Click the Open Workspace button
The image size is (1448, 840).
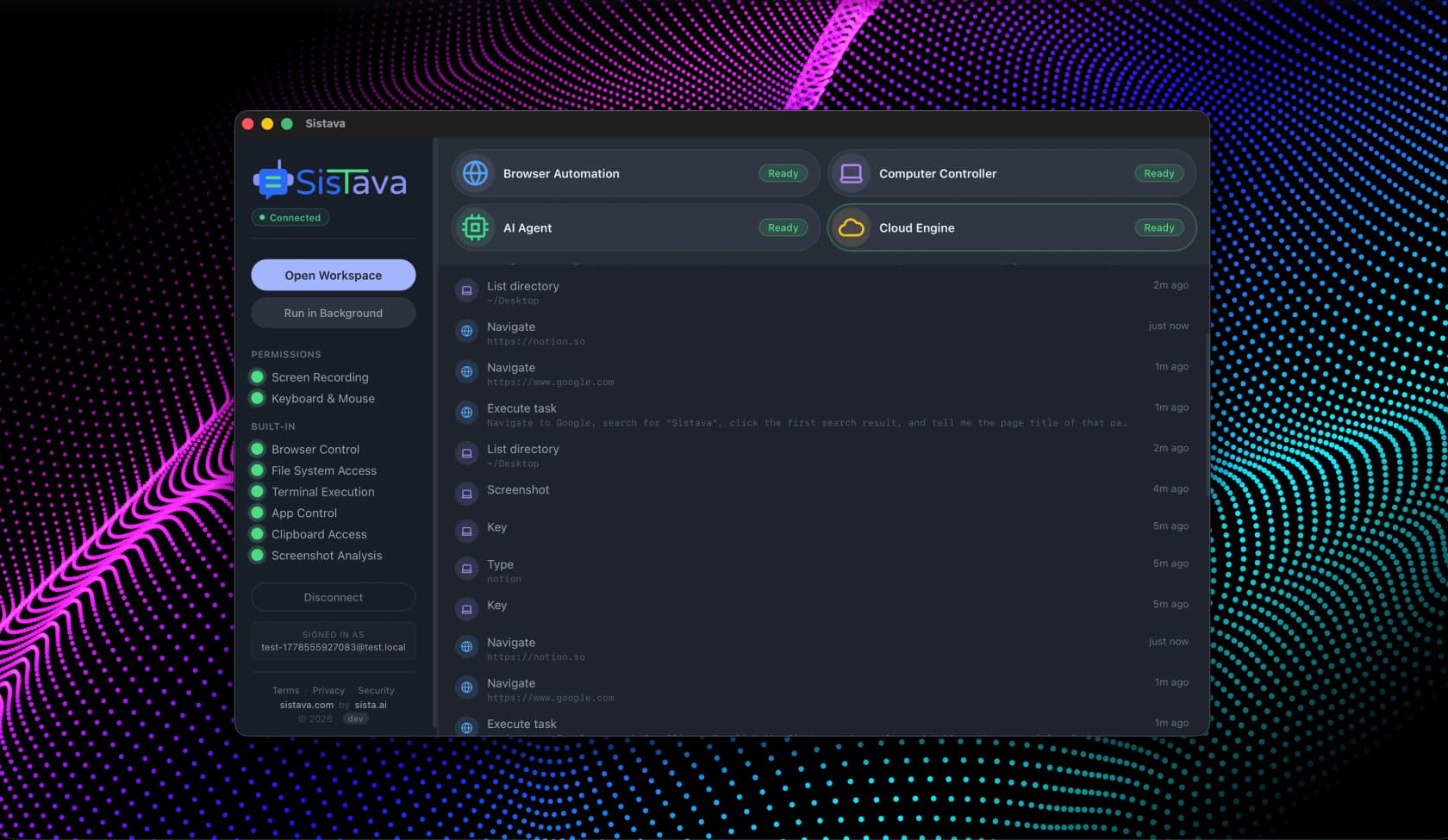tap(333, 275)
